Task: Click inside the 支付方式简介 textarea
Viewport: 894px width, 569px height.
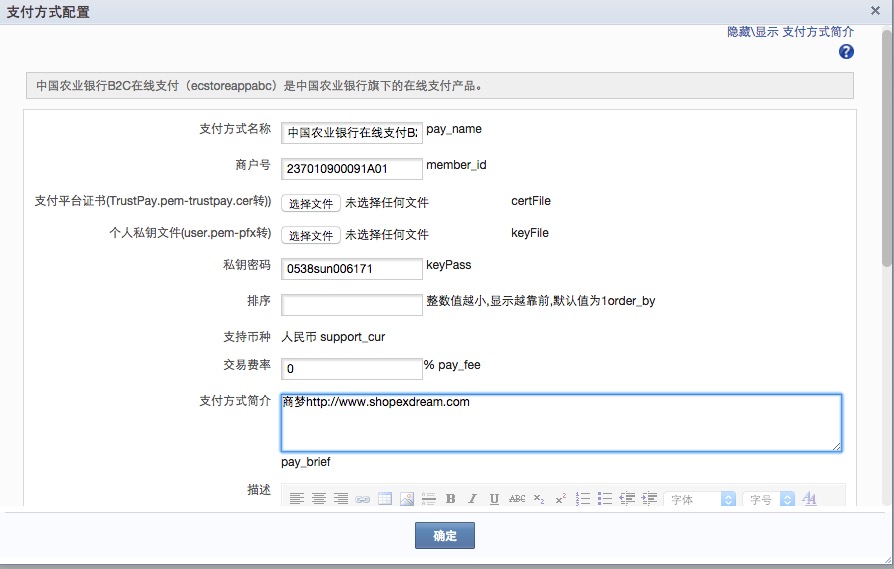Action: 561,422
